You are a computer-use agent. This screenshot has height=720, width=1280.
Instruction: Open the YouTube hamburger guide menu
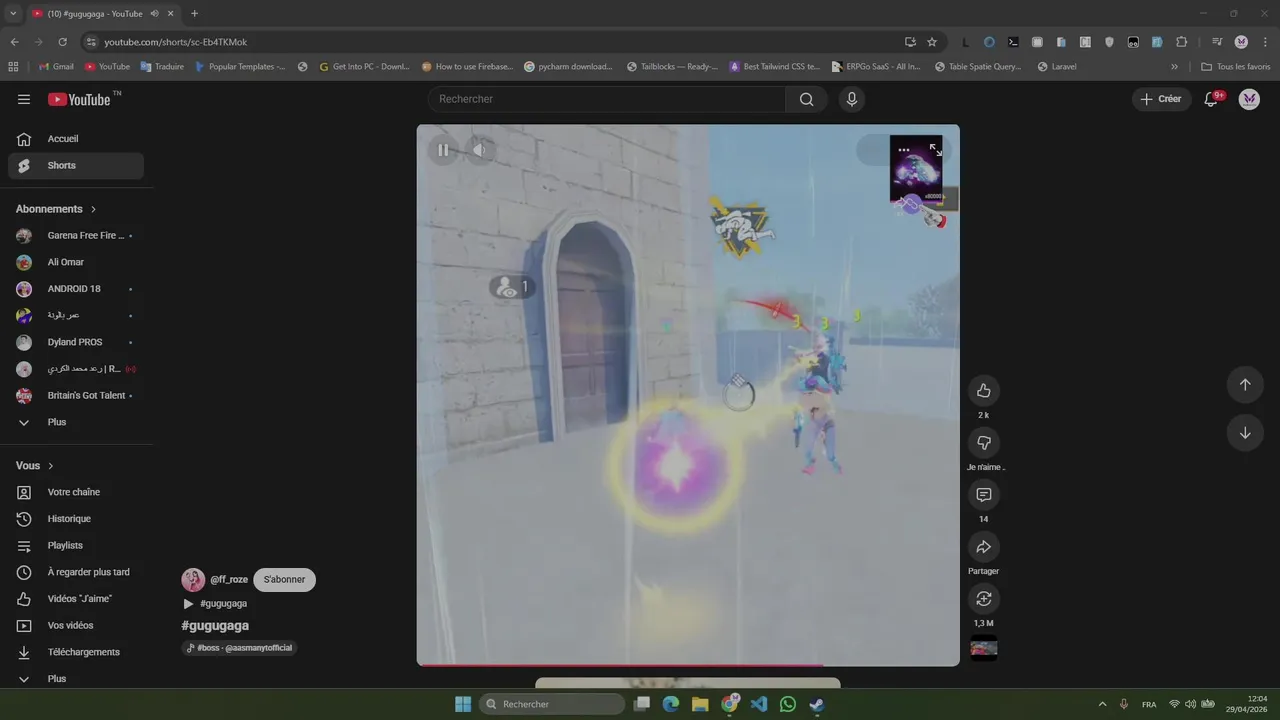tap(24, 99)
